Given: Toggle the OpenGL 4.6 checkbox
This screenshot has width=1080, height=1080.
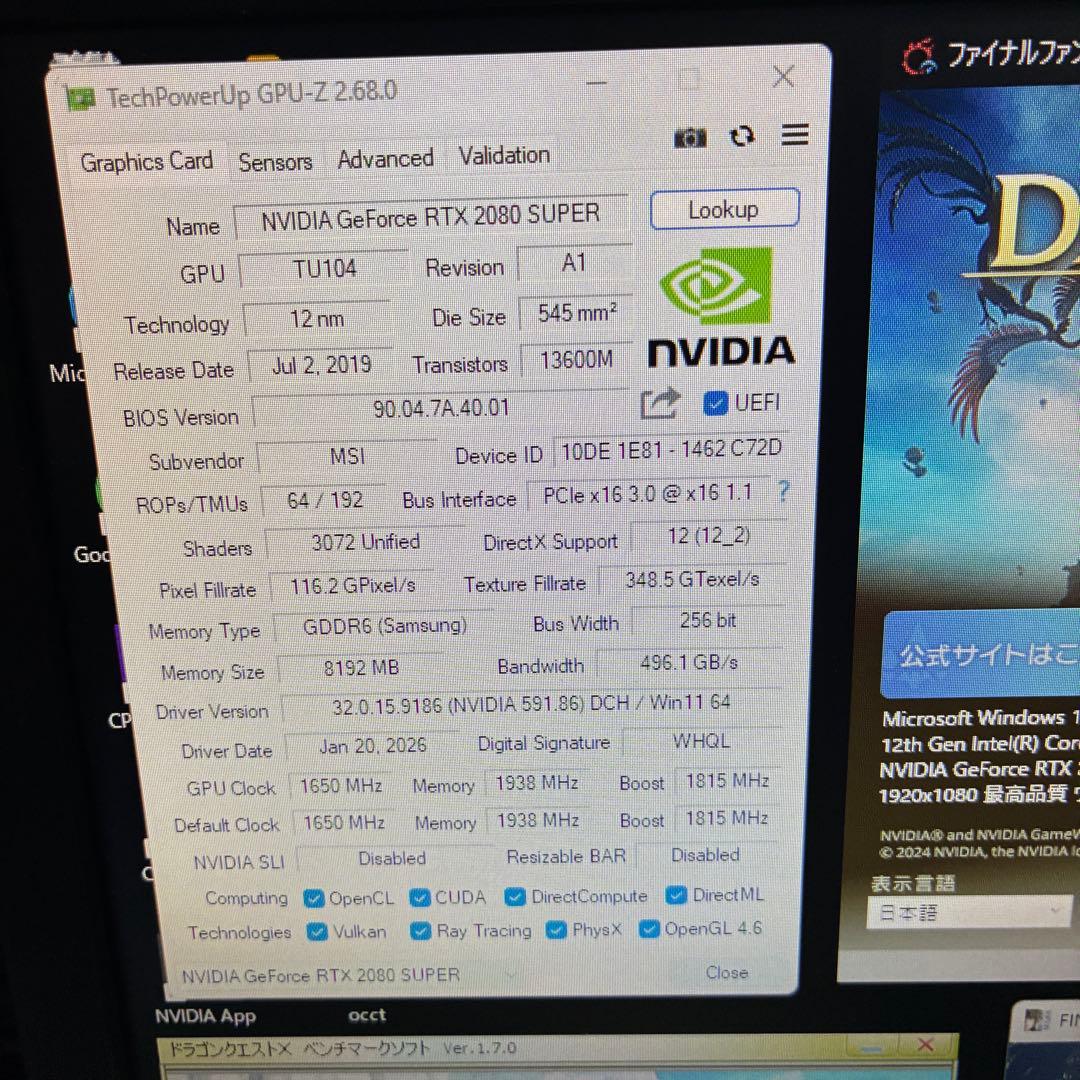Looking at the screenshot, I should click(649, 929).
